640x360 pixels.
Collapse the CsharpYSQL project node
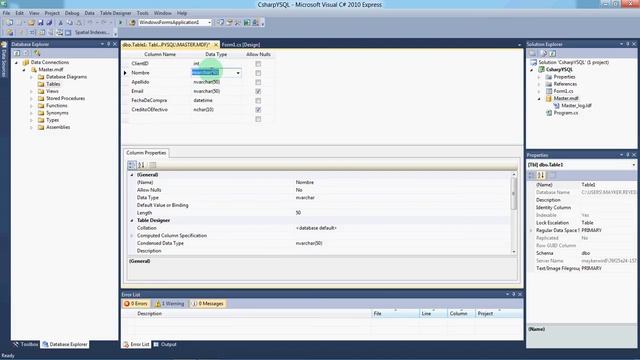pyautogui.click(x=532, y=70)
